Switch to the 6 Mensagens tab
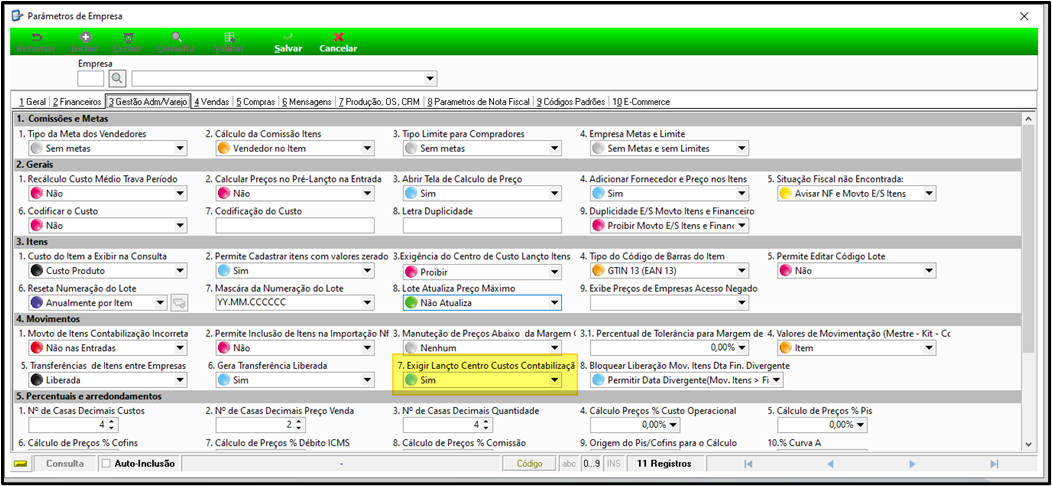The height and width of the screenshot is (486, 1052). pos(307,102)
